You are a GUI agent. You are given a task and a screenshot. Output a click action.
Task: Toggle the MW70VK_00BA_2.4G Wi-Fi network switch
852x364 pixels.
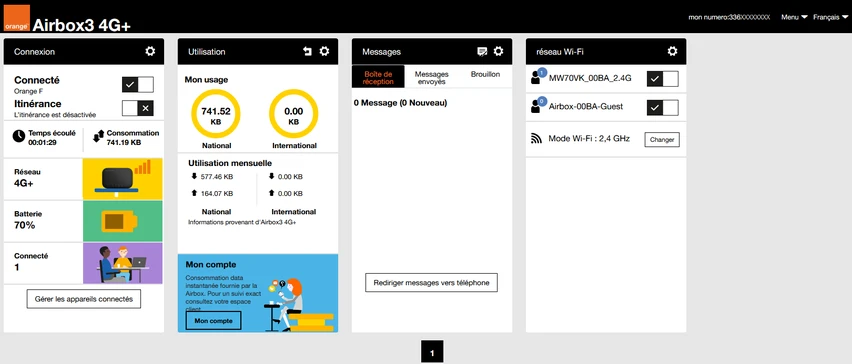pyautogui.click(x=662, y=79)
